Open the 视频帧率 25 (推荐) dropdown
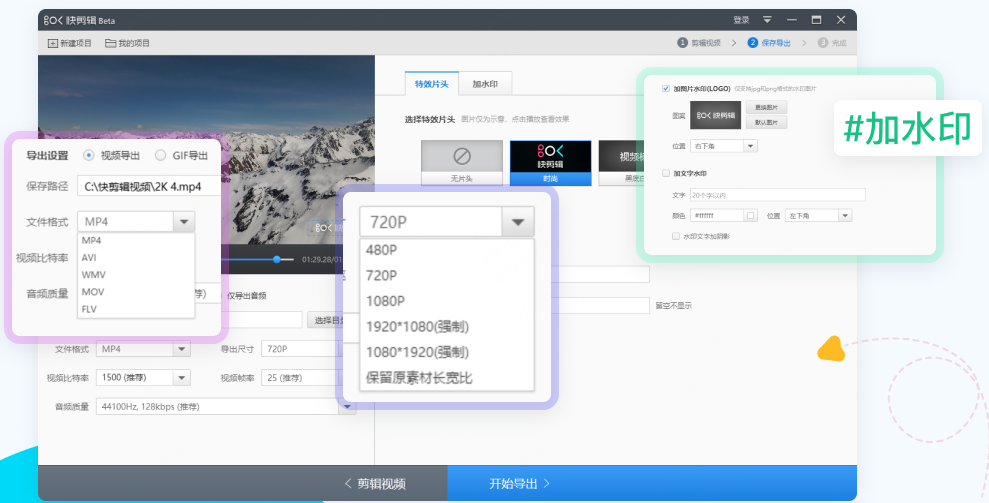The image size is (989, 503). 300,377
